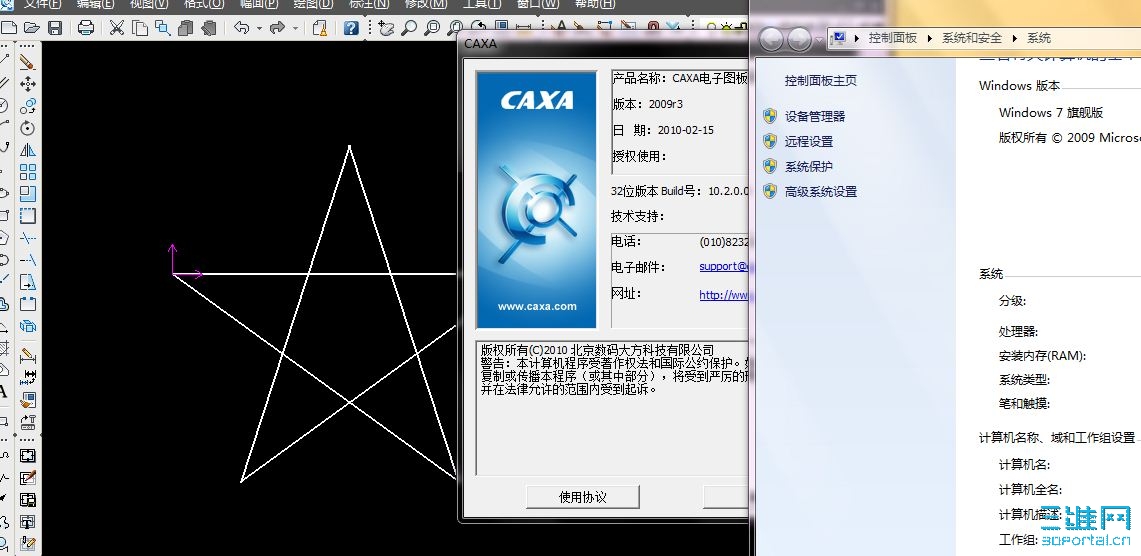The image size is (1141, 556).
Task: Redo the last undone action
Action: coord(277,28)
